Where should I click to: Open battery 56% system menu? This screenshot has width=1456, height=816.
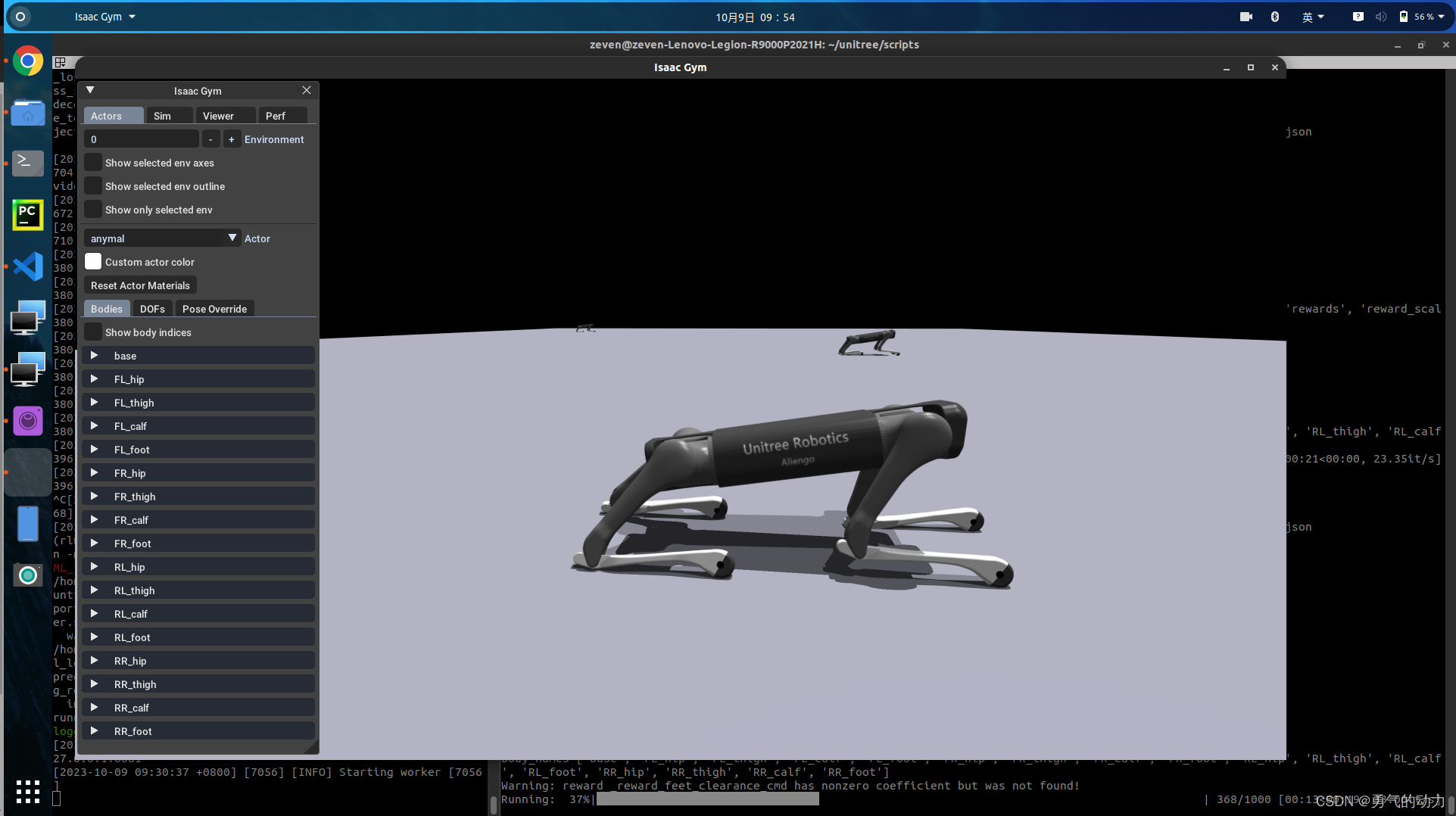point(1423,17)
